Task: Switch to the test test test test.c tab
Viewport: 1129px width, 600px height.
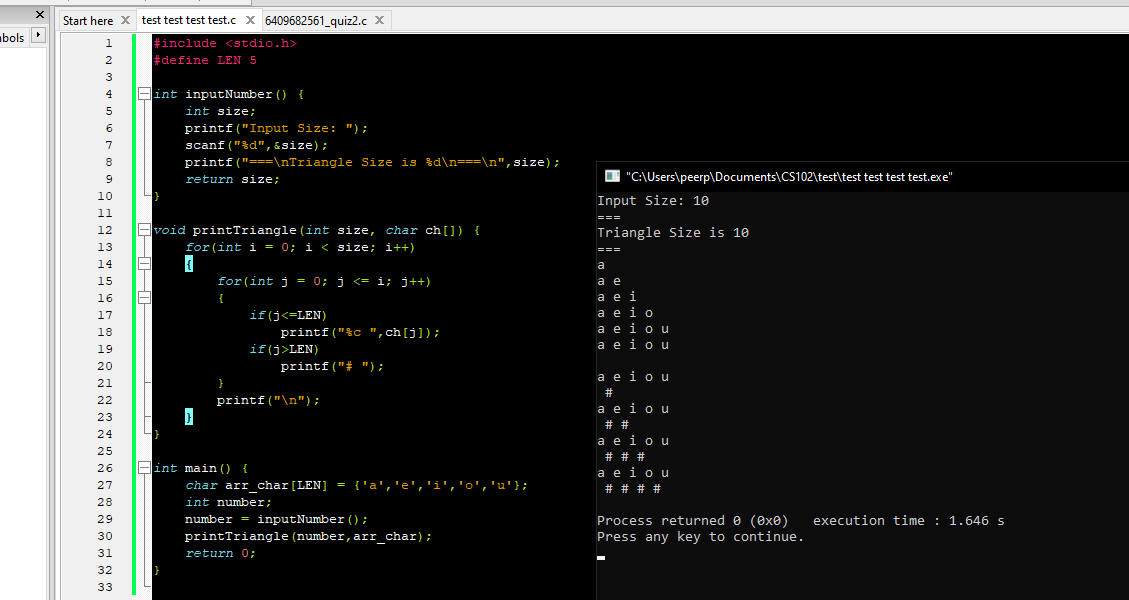Action: click(x=189, y=20)
